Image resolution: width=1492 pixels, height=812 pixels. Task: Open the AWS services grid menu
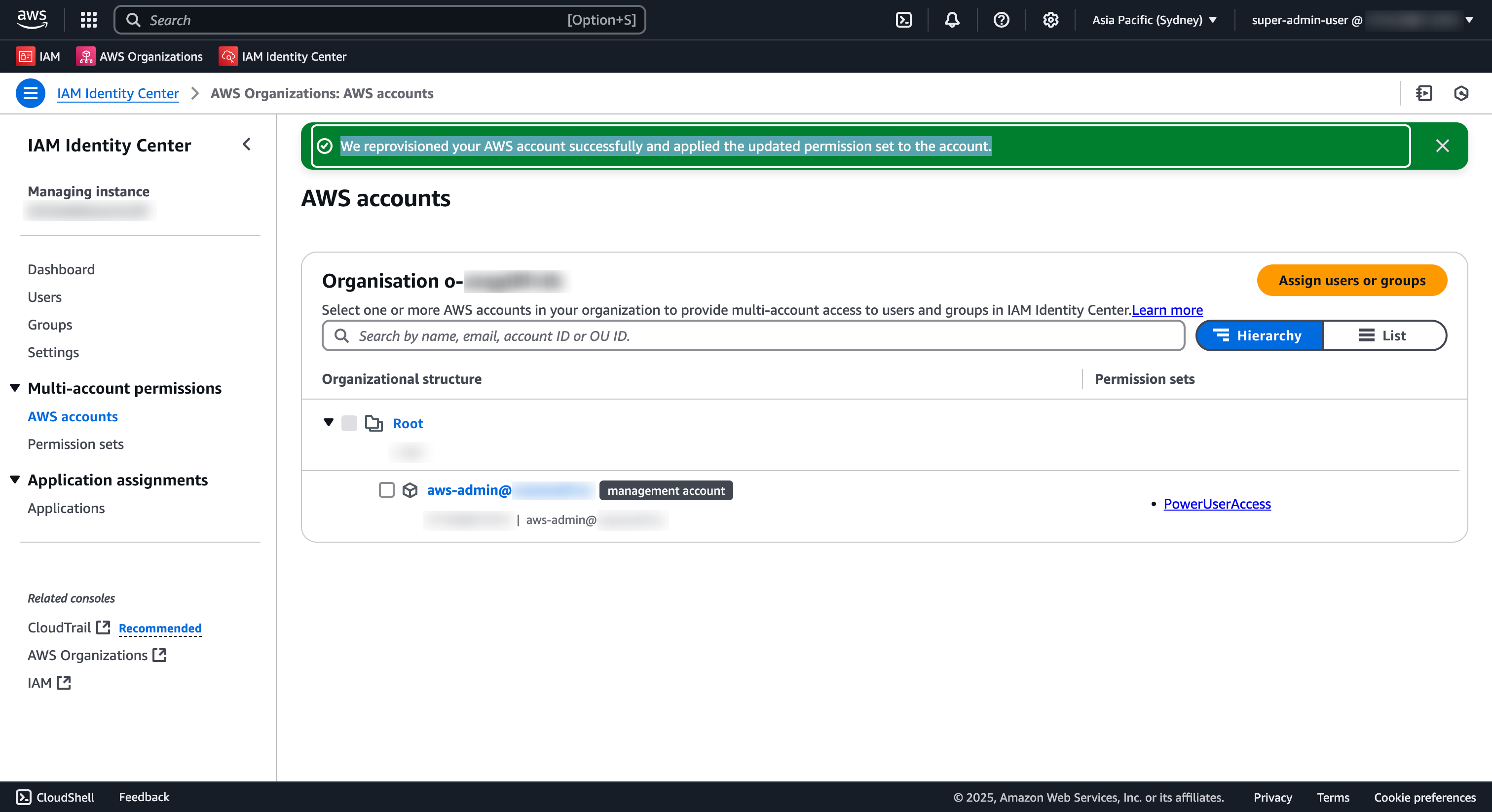pos(88,19)
